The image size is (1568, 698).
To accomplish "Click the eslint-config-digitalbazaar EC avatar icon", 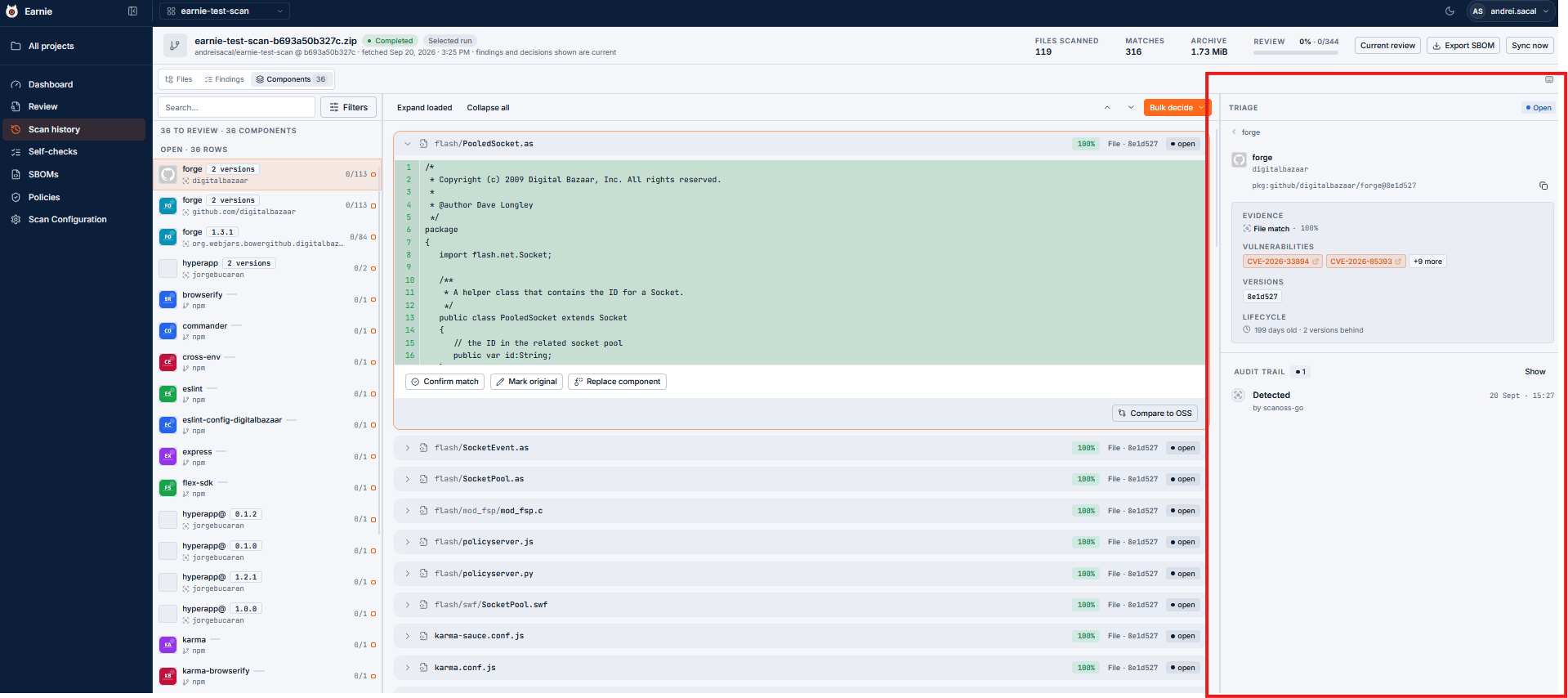I will 168,425.
